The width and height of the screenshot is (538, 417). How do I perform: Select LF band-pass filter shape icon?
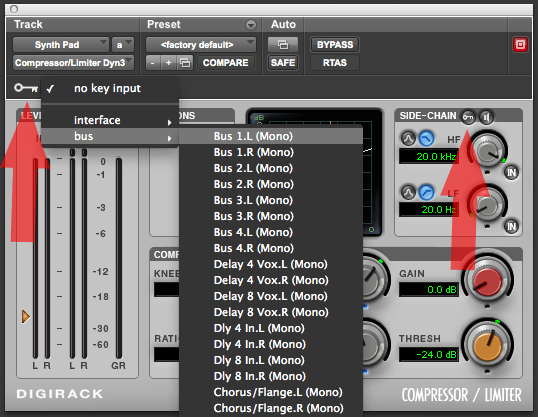pyautogui.click(x=408, y=193)
